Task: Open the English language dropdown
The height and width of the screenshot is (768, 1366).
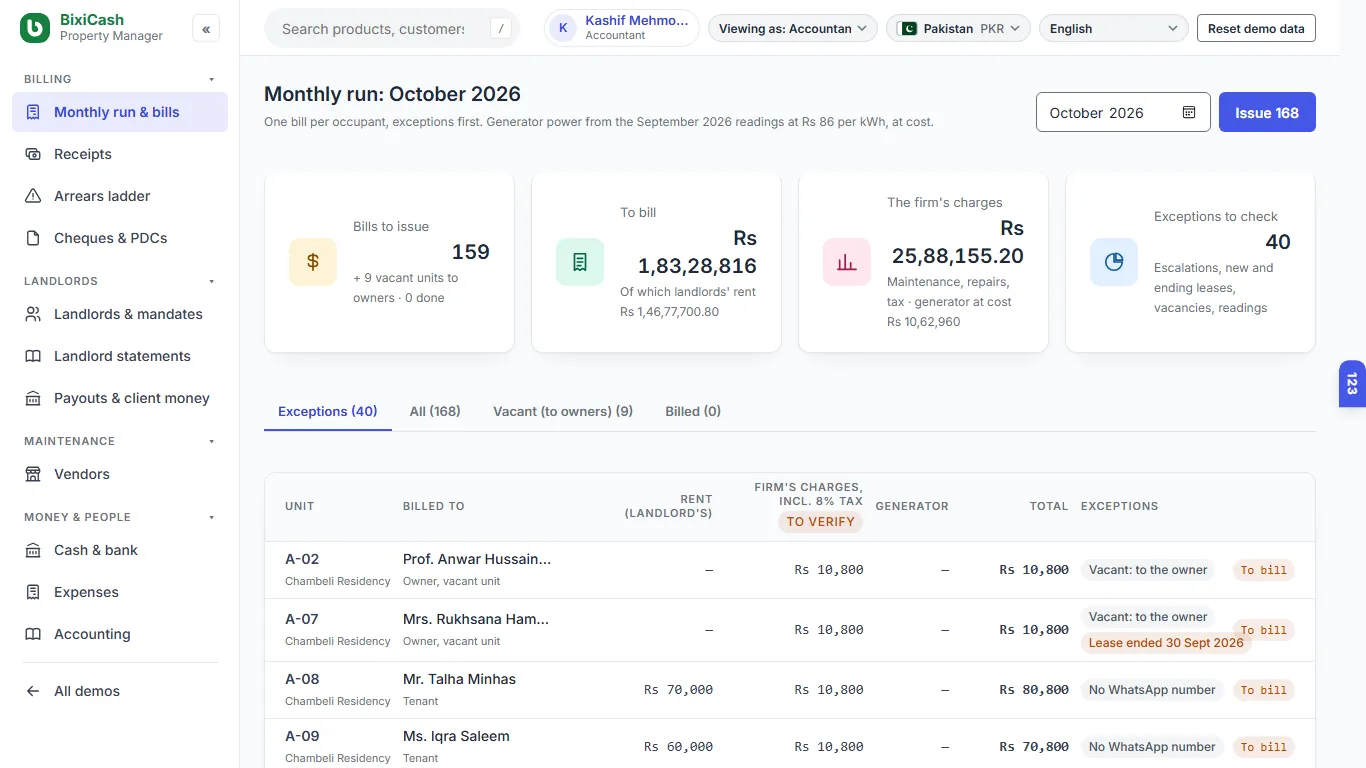Action: pyautogui.click(x=1114, y=29)
